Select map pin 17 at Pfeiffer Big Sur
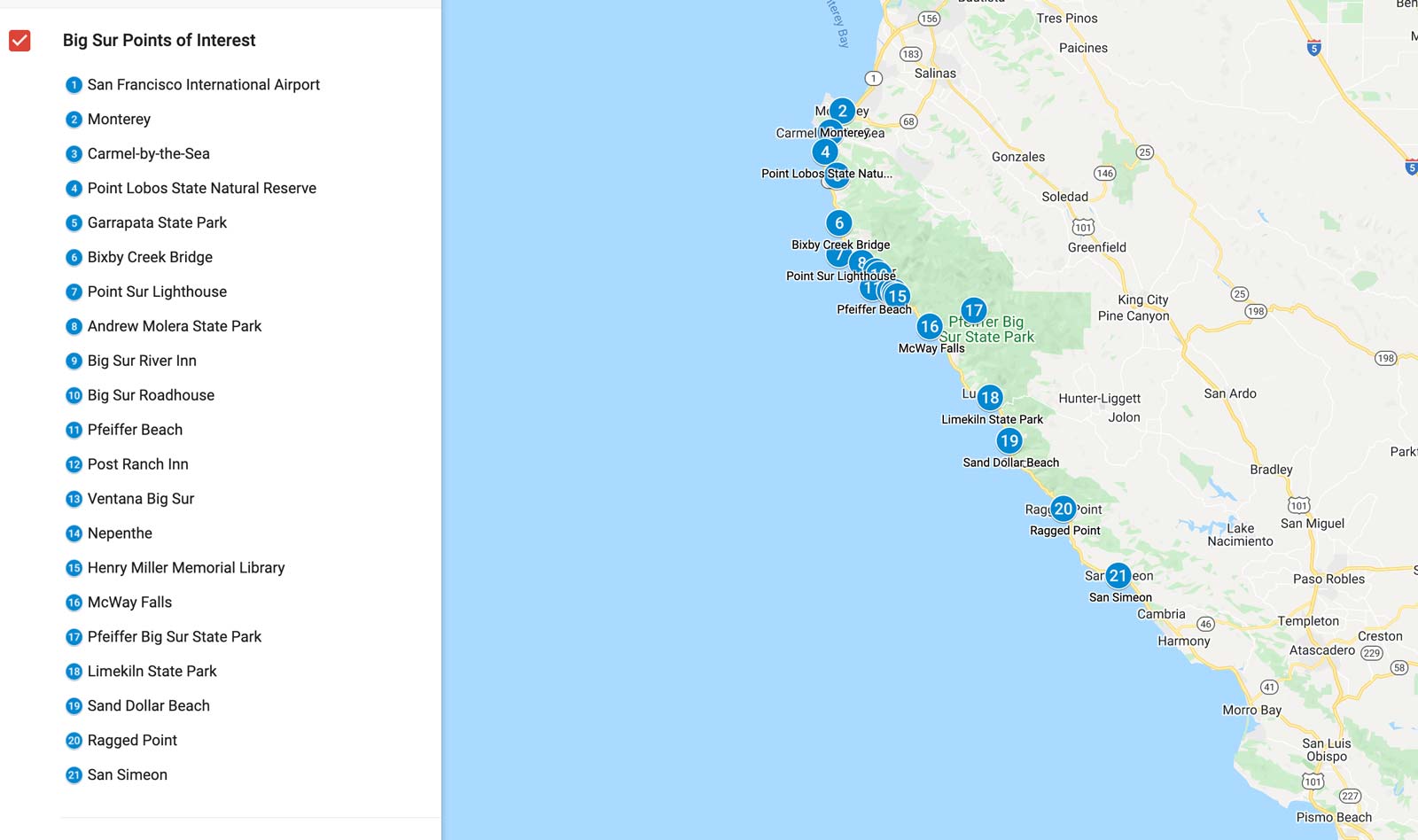The height and width of the screenshot is (840, 1418). coord(973,310)
